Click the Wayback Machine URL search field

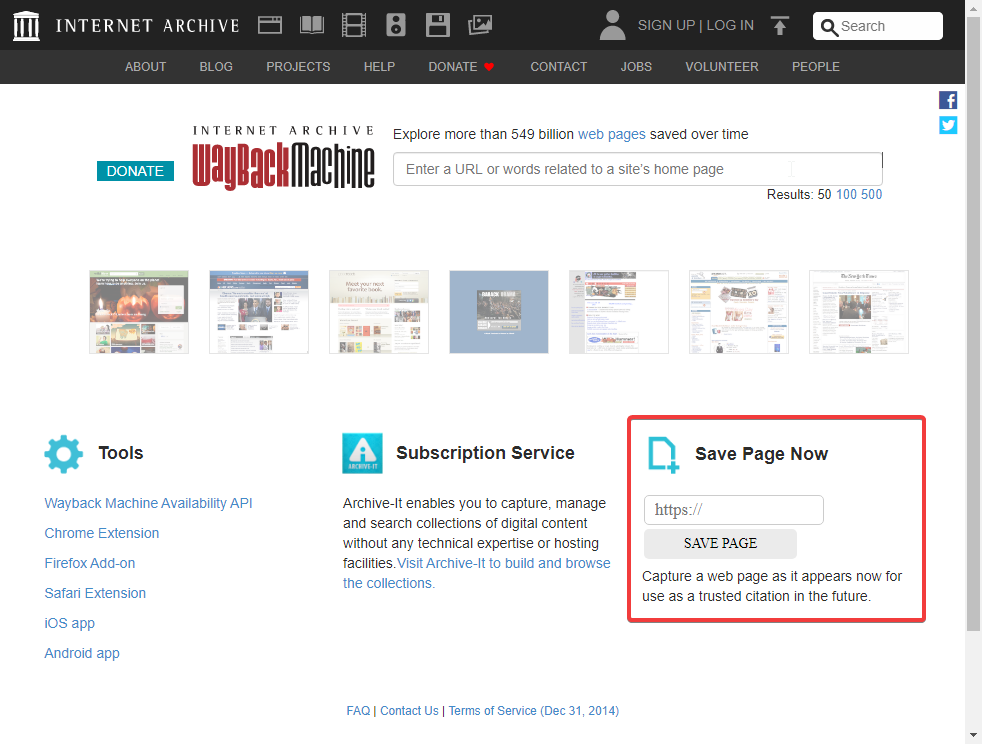tap(637, 169)
